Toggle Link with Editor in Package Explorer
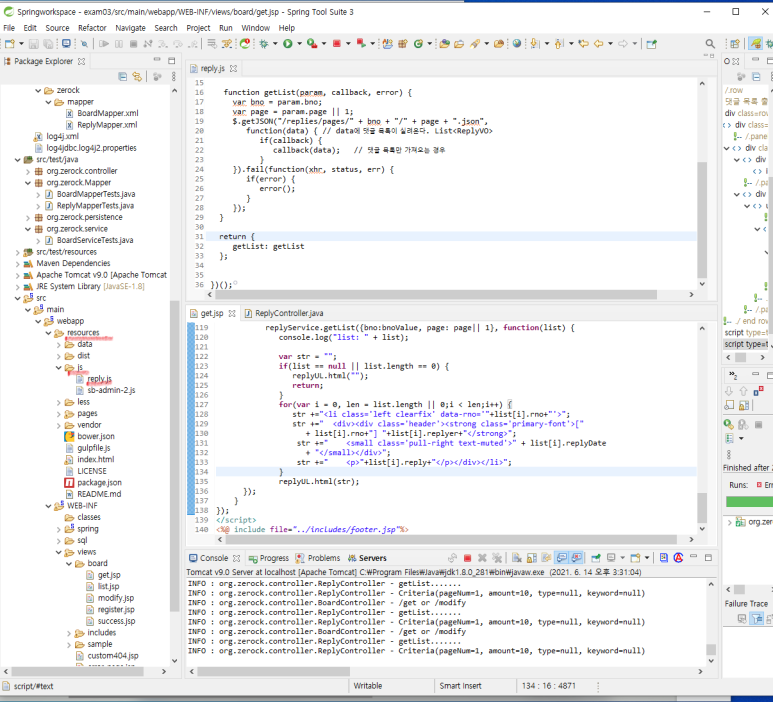Viewport: 773px width, 702px height. (137, 76)
